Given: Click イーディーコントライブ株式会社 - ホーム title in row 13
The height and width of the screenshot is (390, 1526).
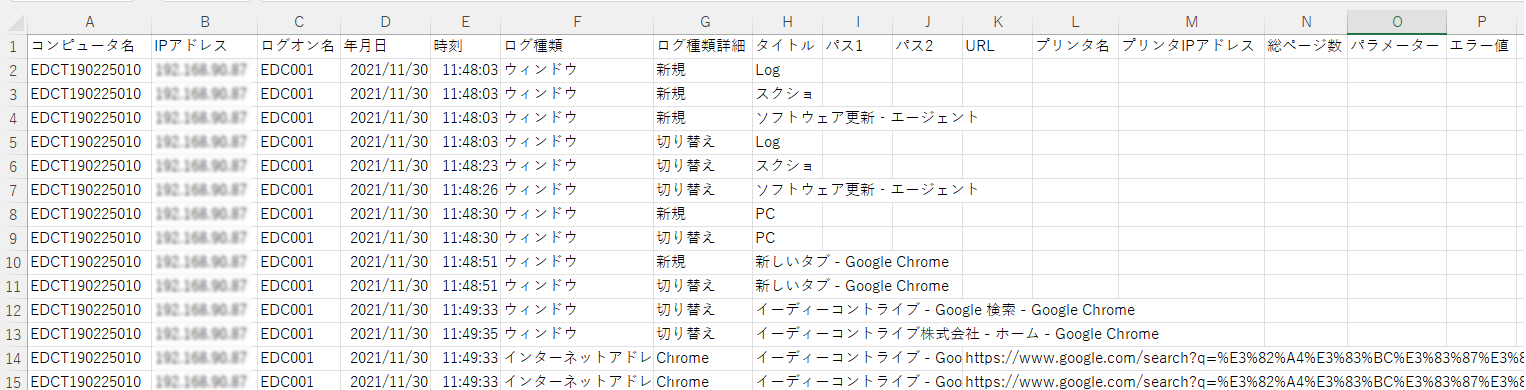Looking at the screenshot, I should click(957, 334).
